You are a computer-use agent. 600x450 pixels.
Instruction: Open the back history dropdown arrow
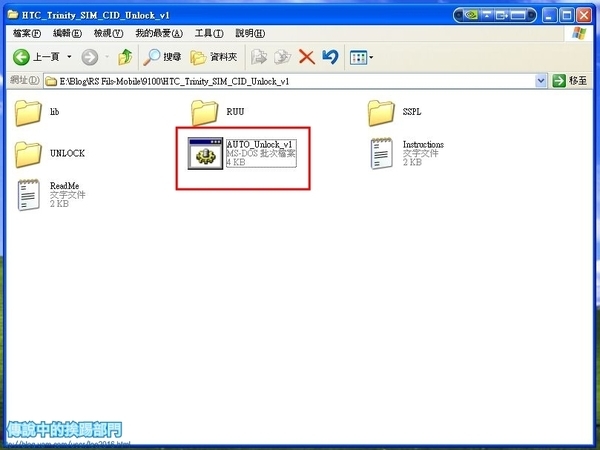69,57
